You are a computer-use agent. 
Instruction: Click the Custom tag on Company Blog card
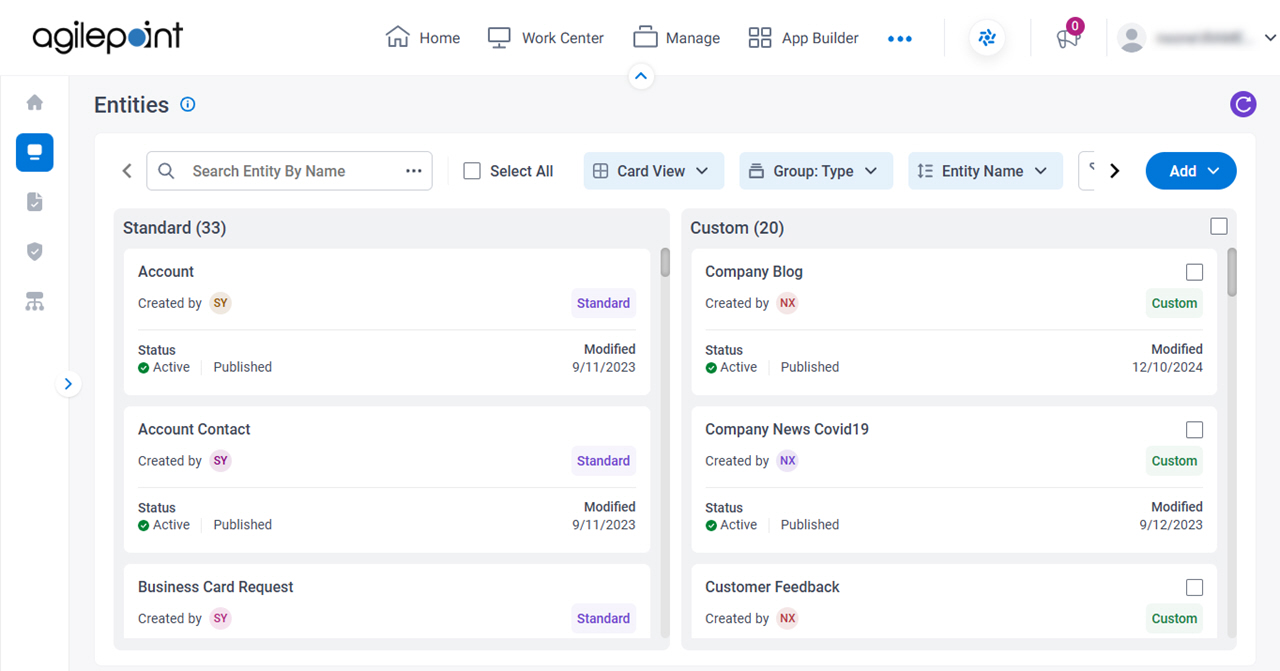1174,303
